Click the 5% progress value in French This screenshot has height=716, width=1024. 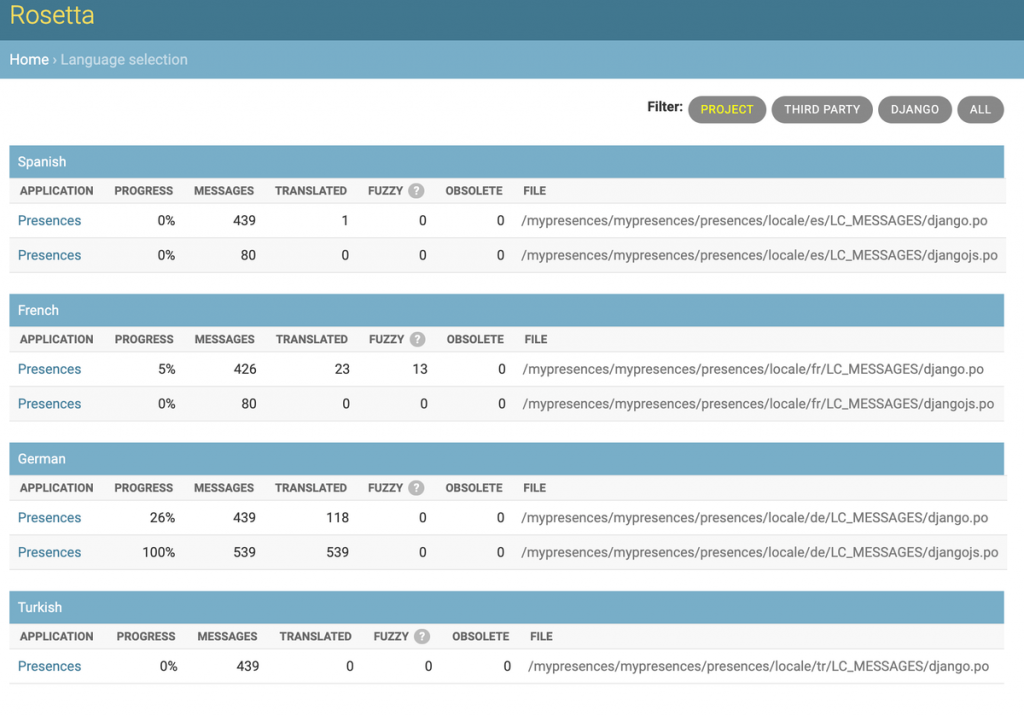167,369
